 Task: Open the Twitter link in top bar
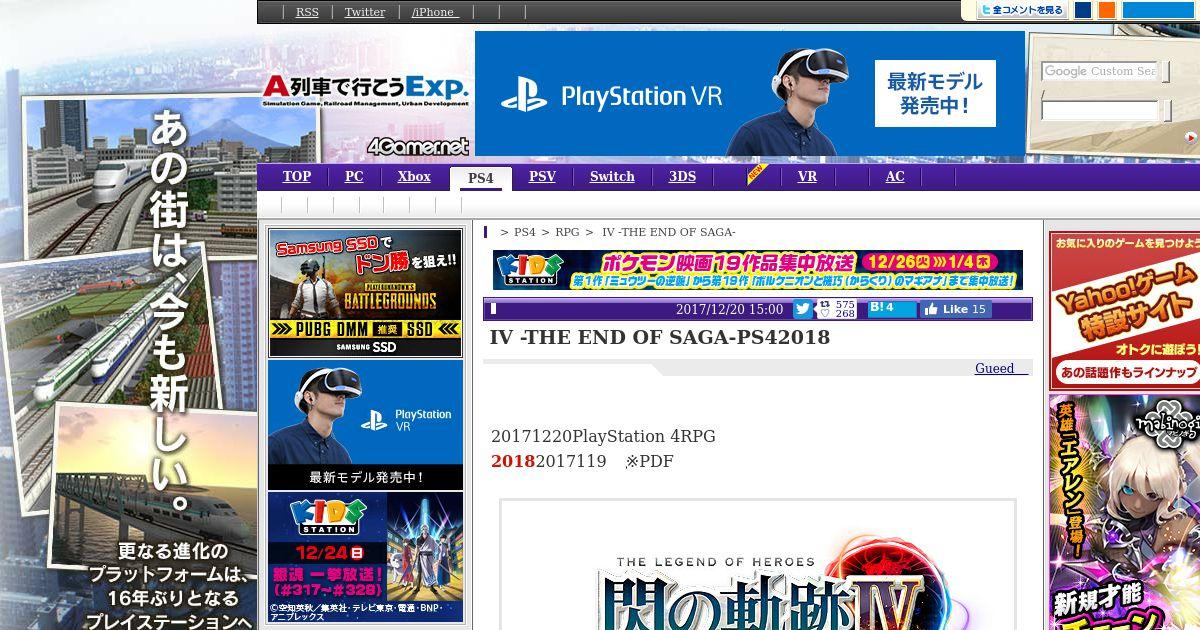click(x=365, y=12)
